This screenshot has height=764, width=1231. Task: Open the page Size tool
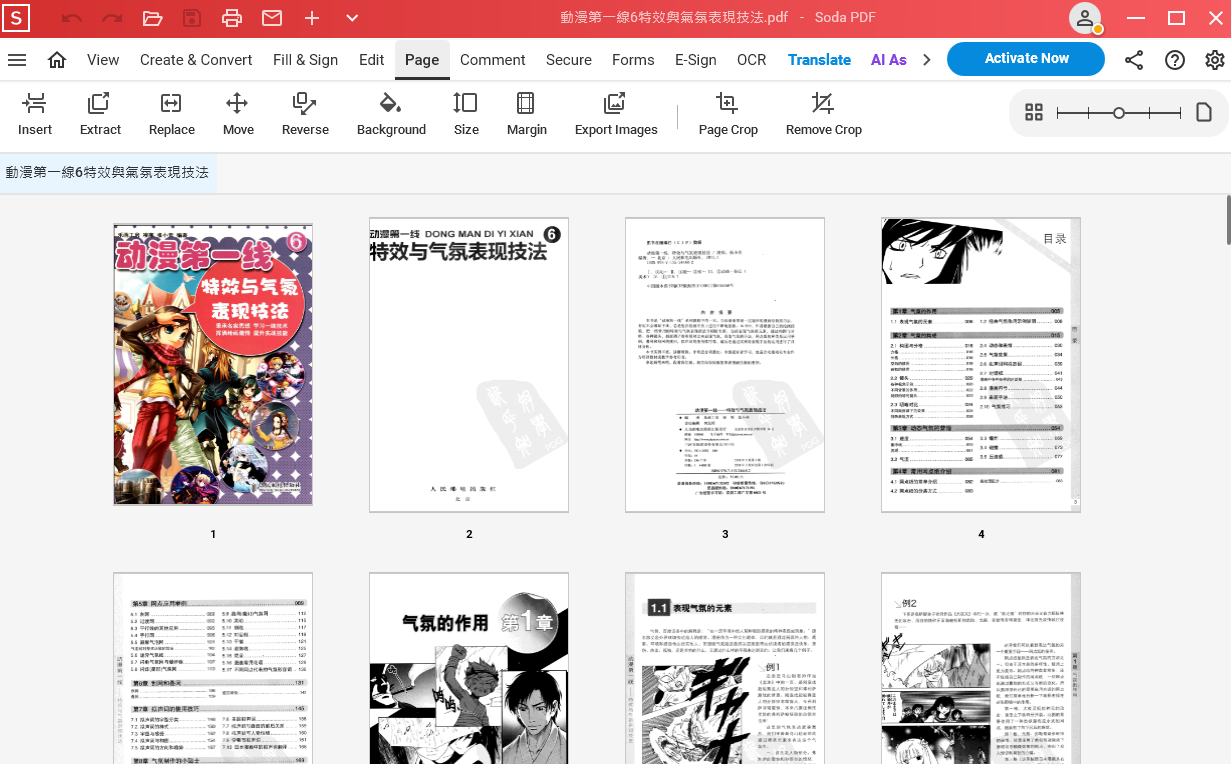(466, 114)
